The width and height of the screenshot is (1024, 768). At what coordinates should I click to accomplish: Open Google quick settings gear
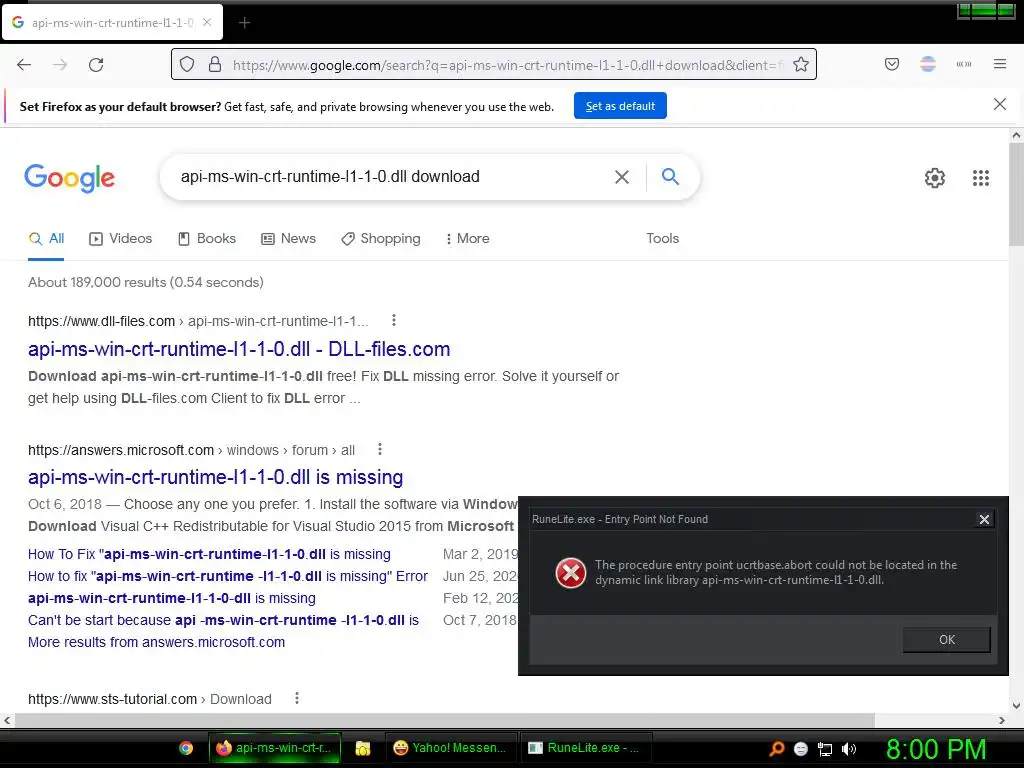pyautogui.click(x=935, y=178)
